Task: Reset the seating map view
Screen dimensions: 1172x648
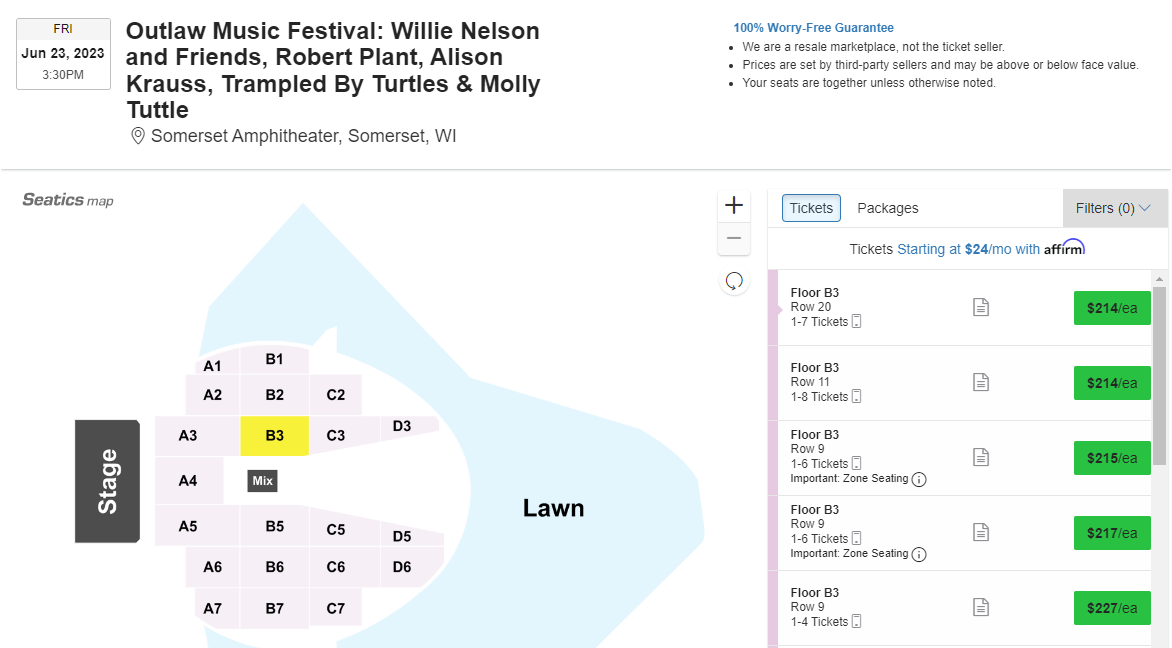Action: pos(734,281)
